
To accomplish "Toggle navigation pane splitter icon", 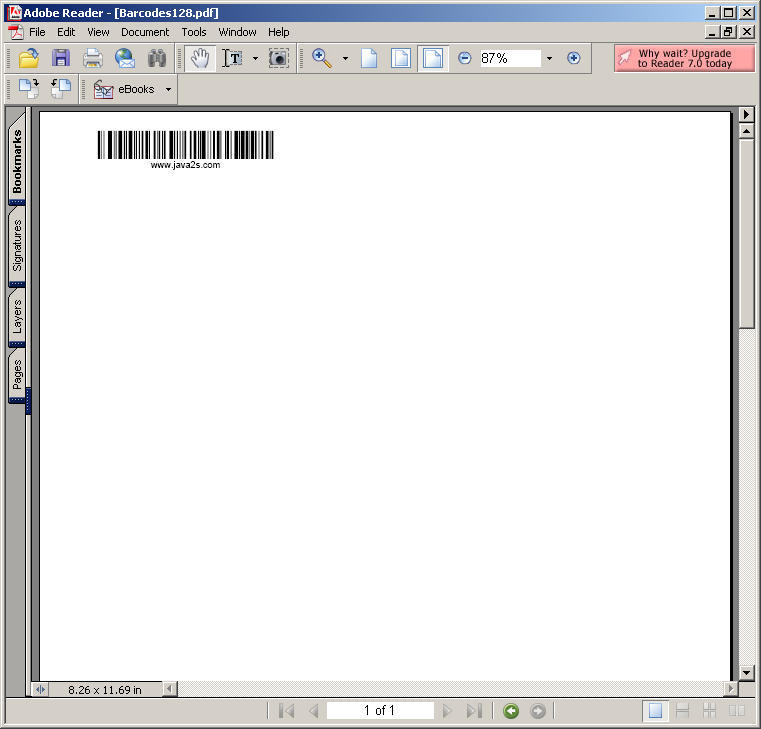I will click(40, 690).
